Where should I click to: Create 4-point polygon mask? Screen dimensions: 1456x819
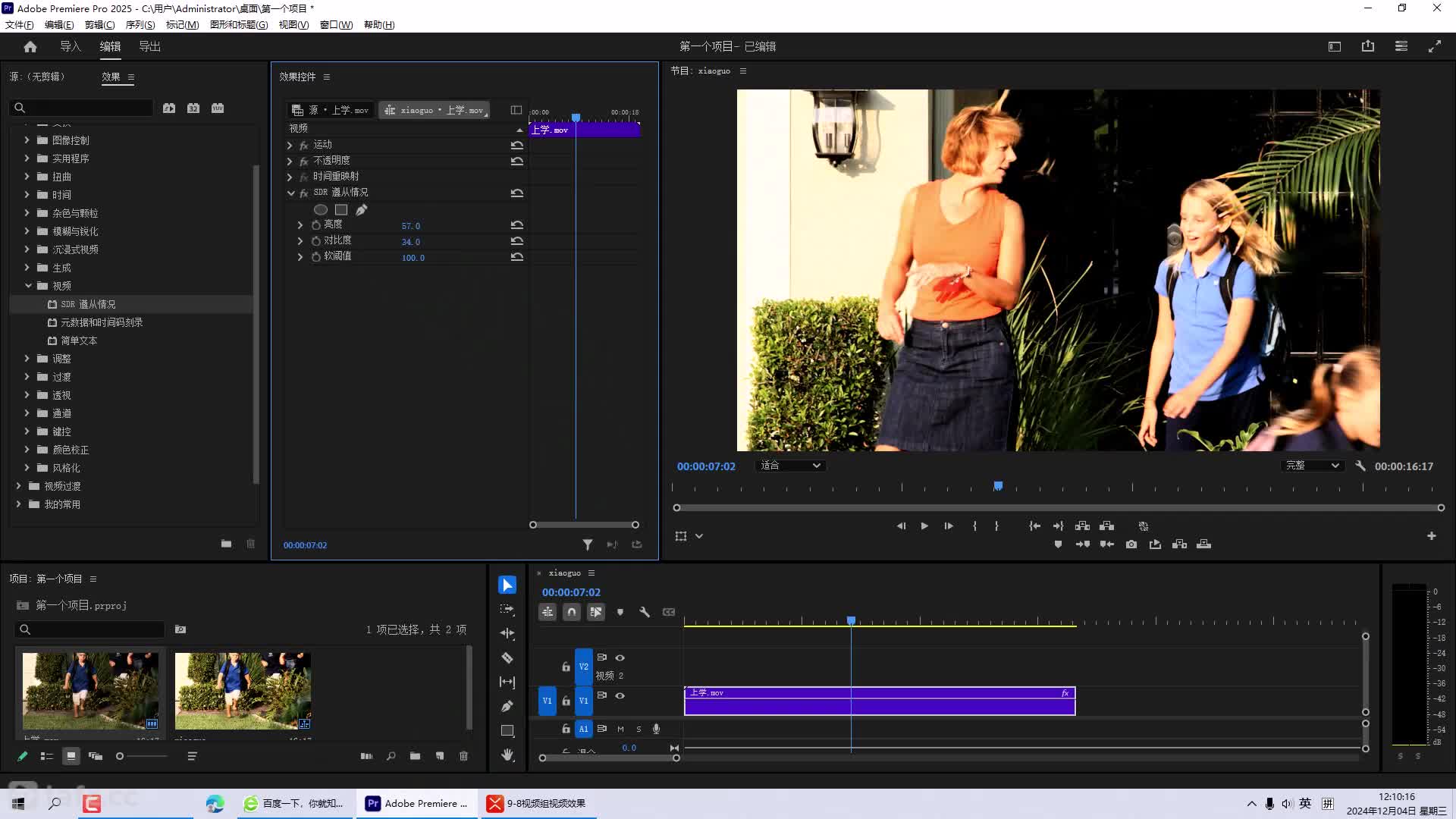click(341, 210)
